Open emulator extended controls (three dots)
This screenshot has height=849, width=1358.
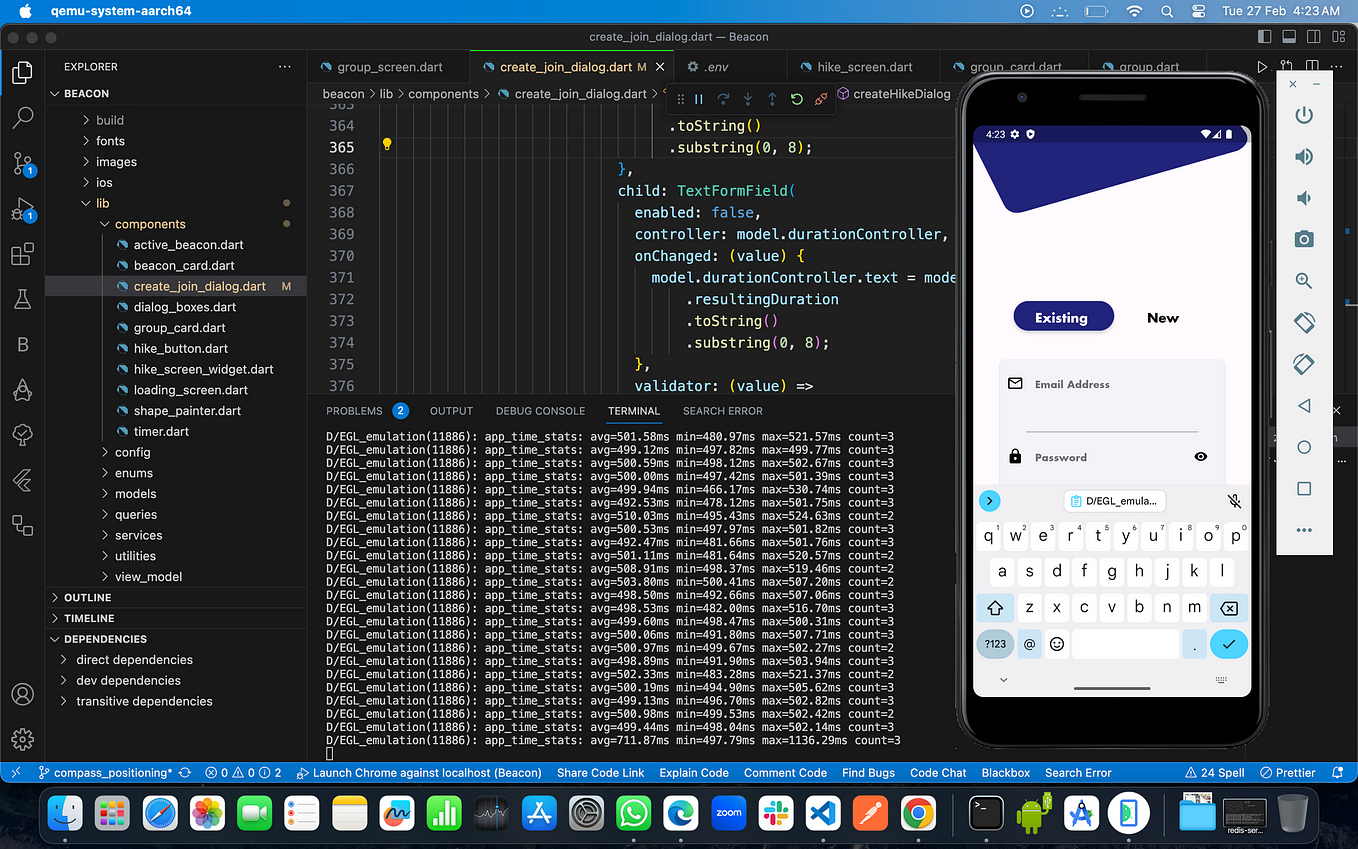[1304, 530]
